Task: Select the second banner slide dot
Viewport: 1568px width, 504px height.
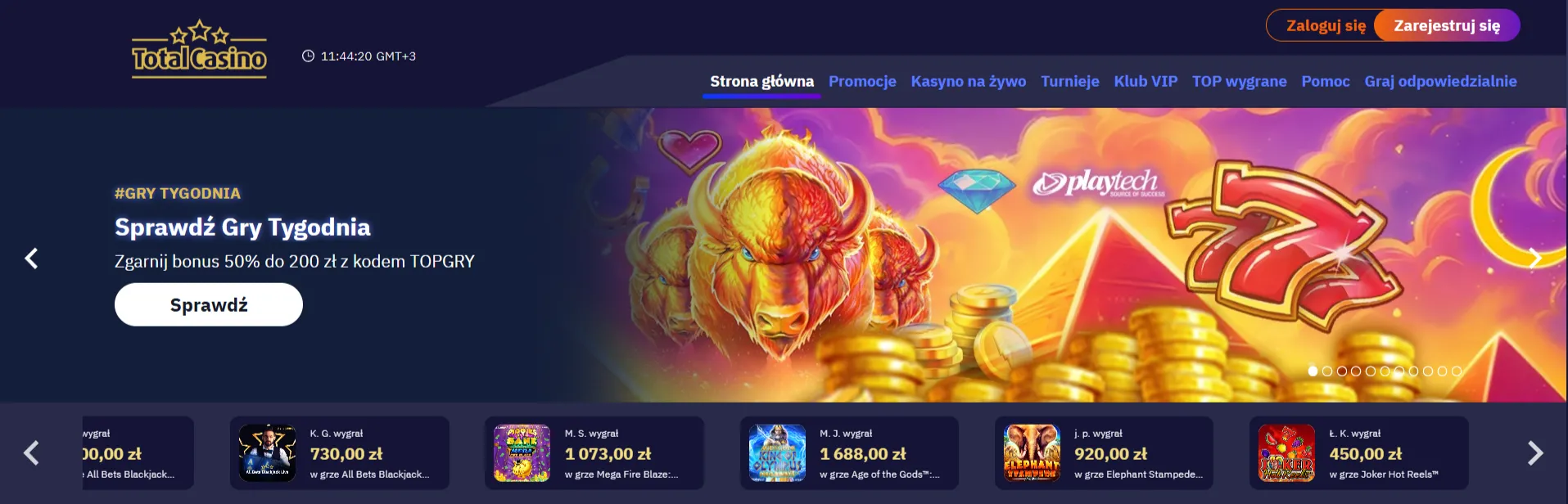Action: [1327, 371]
